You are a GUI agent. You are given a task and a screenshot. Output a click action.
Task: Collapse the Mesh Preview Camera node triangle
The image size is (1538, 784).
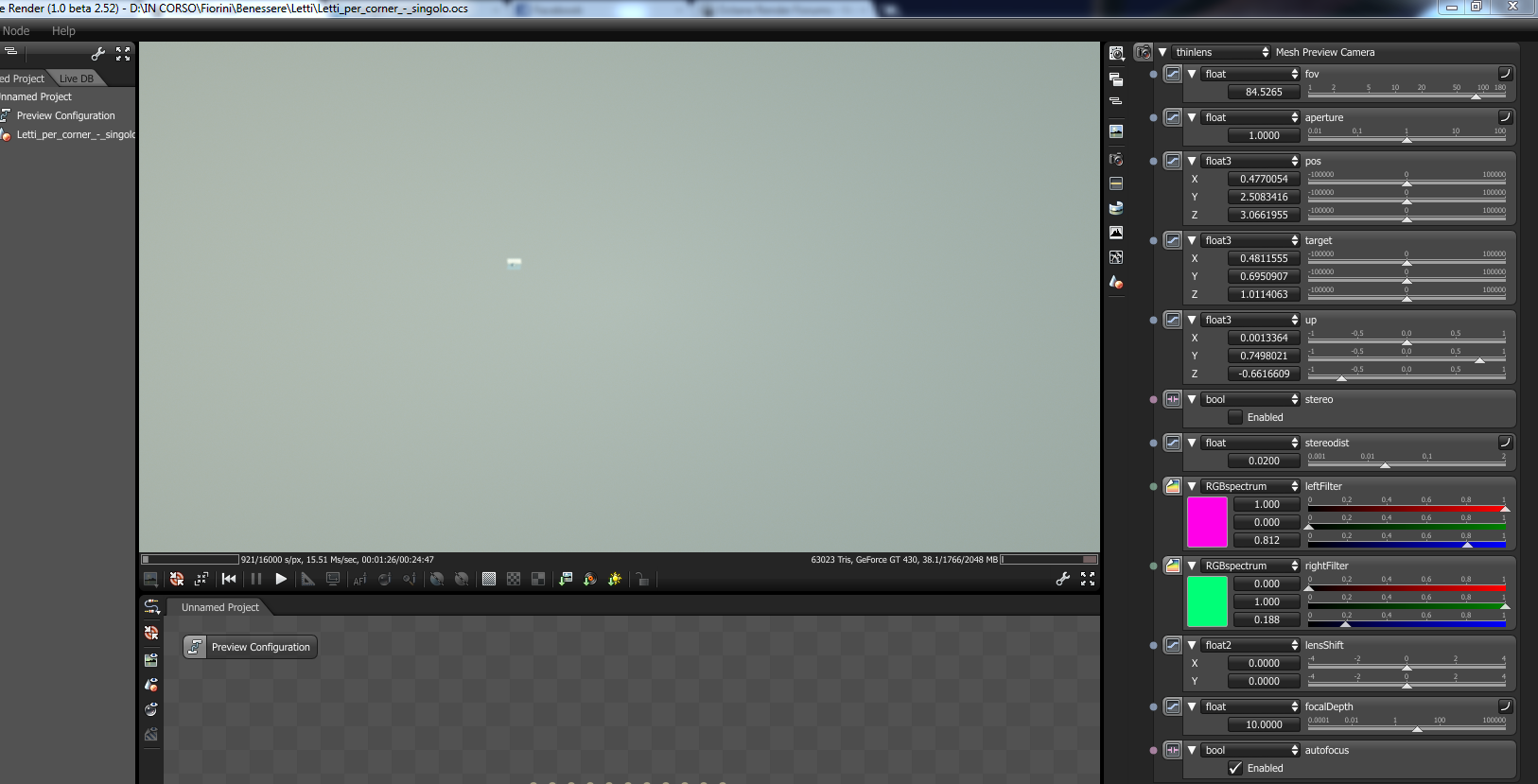coord(1162,52)
